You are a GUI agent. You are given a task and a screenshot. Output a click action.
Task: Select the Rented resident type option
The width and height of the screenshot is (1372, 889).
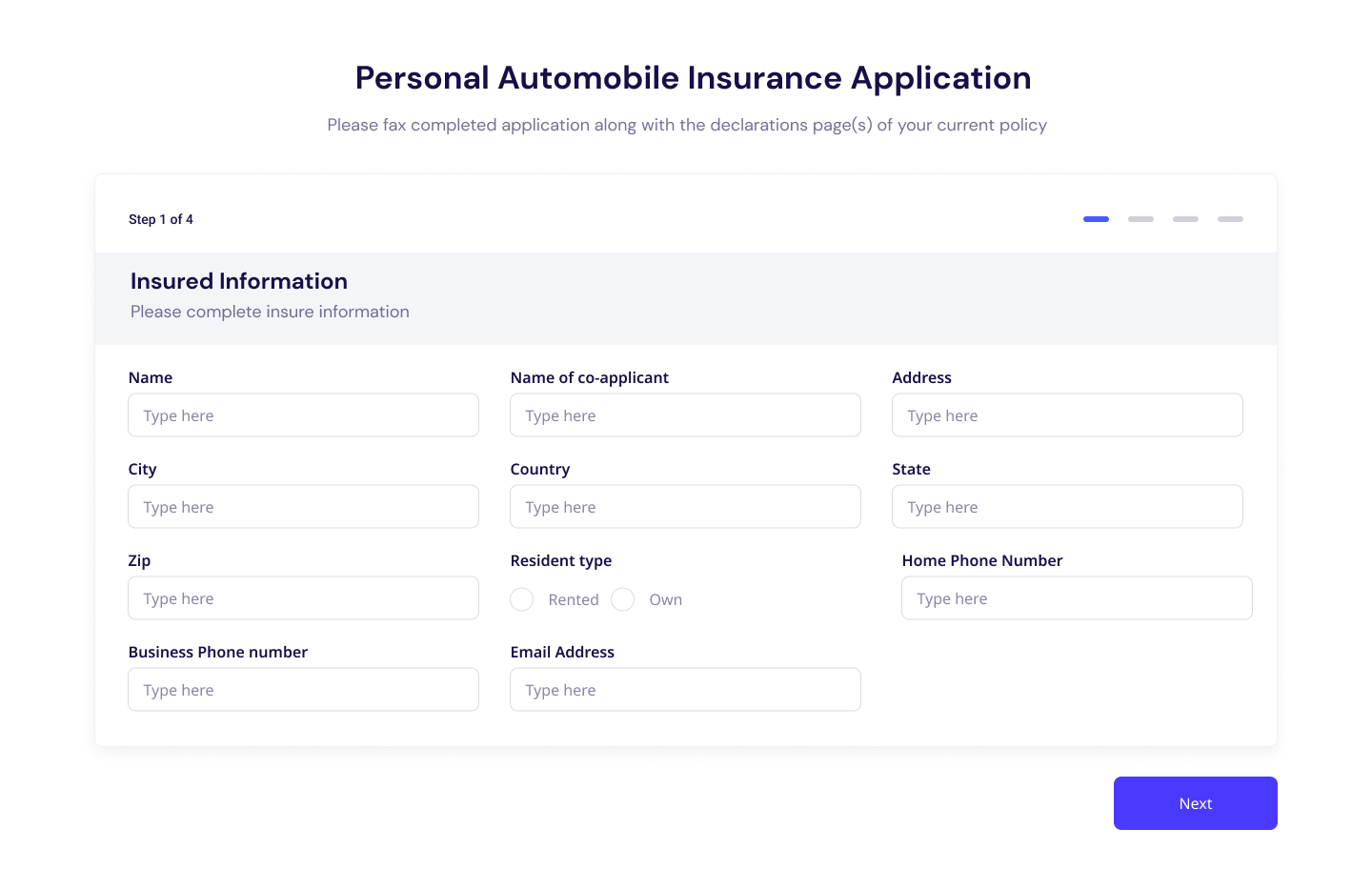[x=521, y=599]
